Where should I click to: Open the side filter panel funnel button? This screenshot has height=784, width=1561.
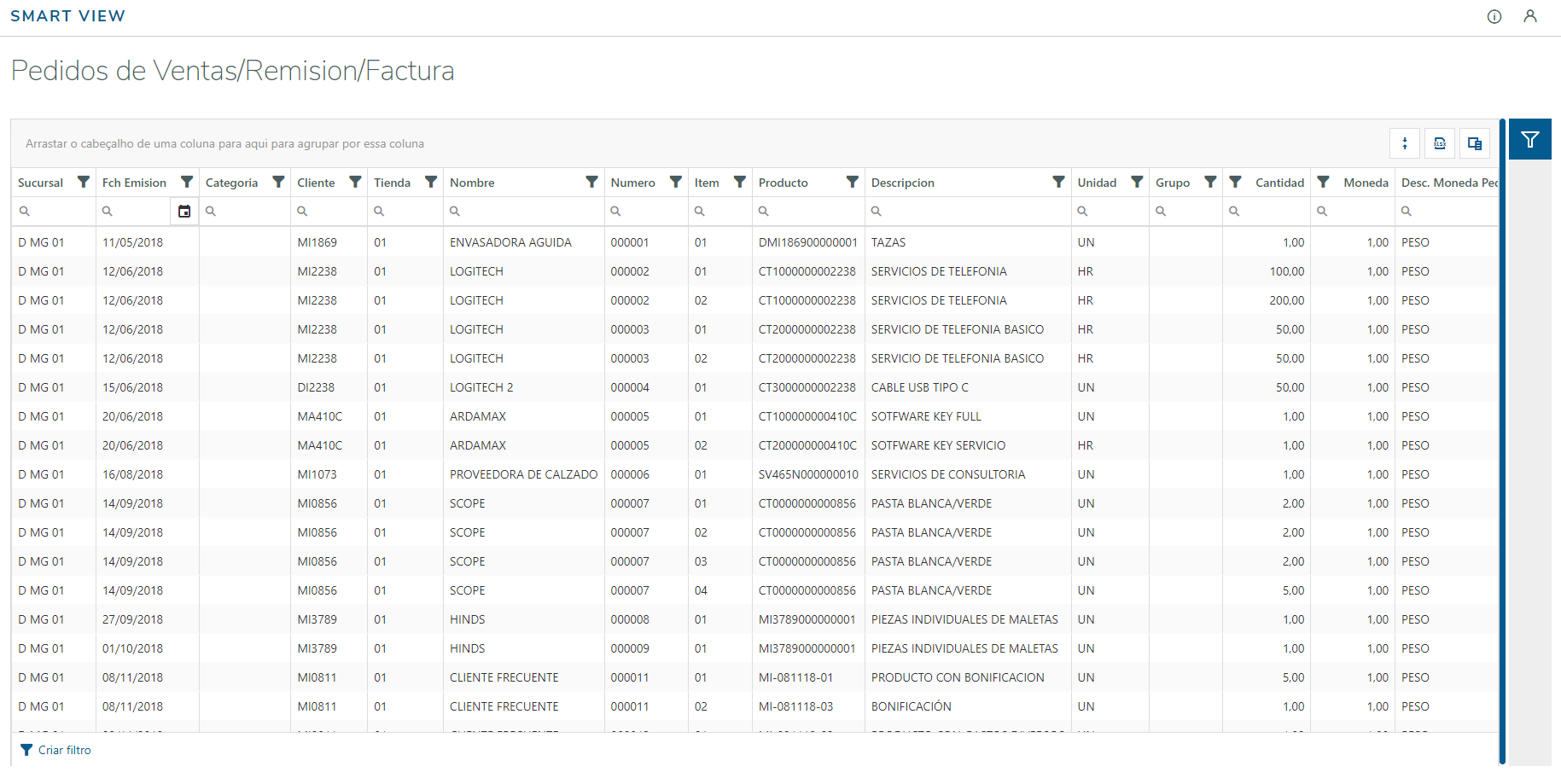(1529, 140)
